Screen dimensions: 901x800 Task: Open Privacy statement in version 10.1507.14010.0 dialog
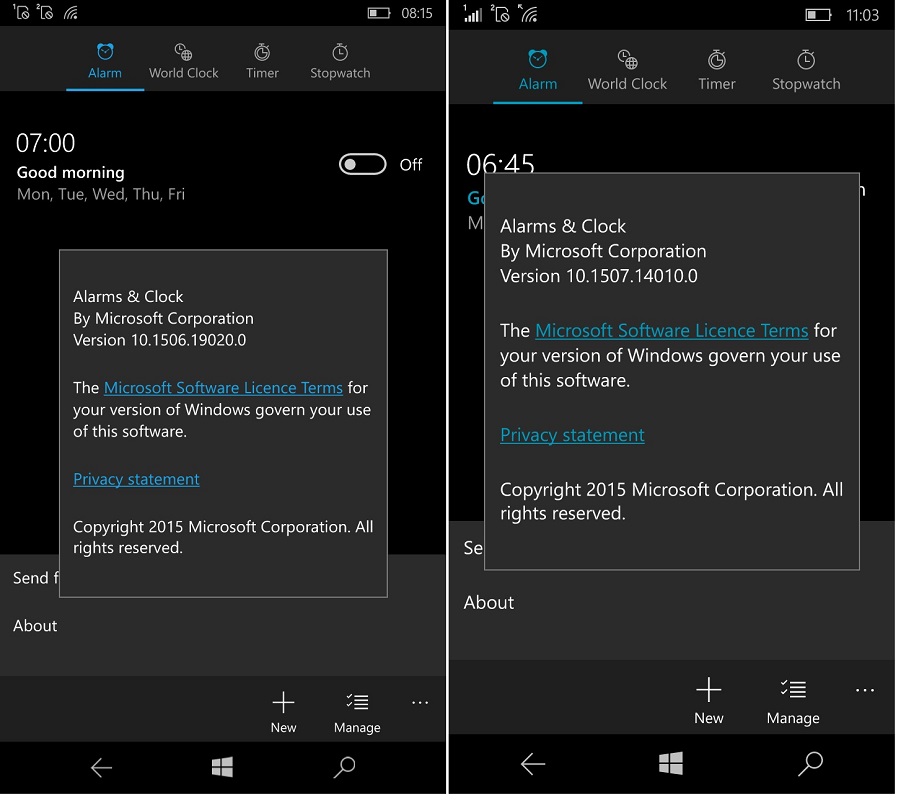pos(572,435)
